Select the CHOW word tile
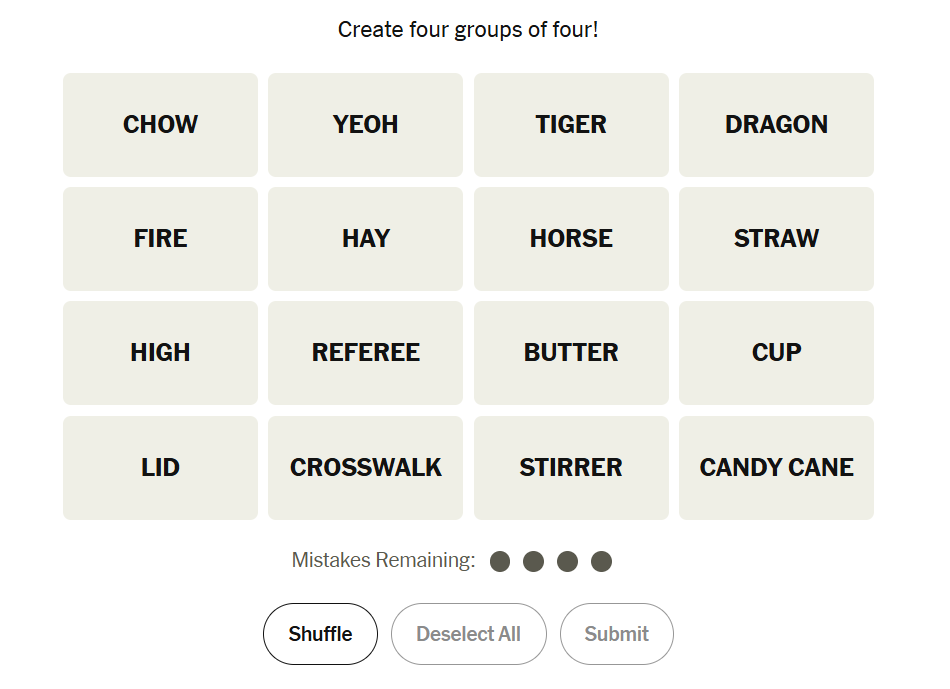 point(160,125)
